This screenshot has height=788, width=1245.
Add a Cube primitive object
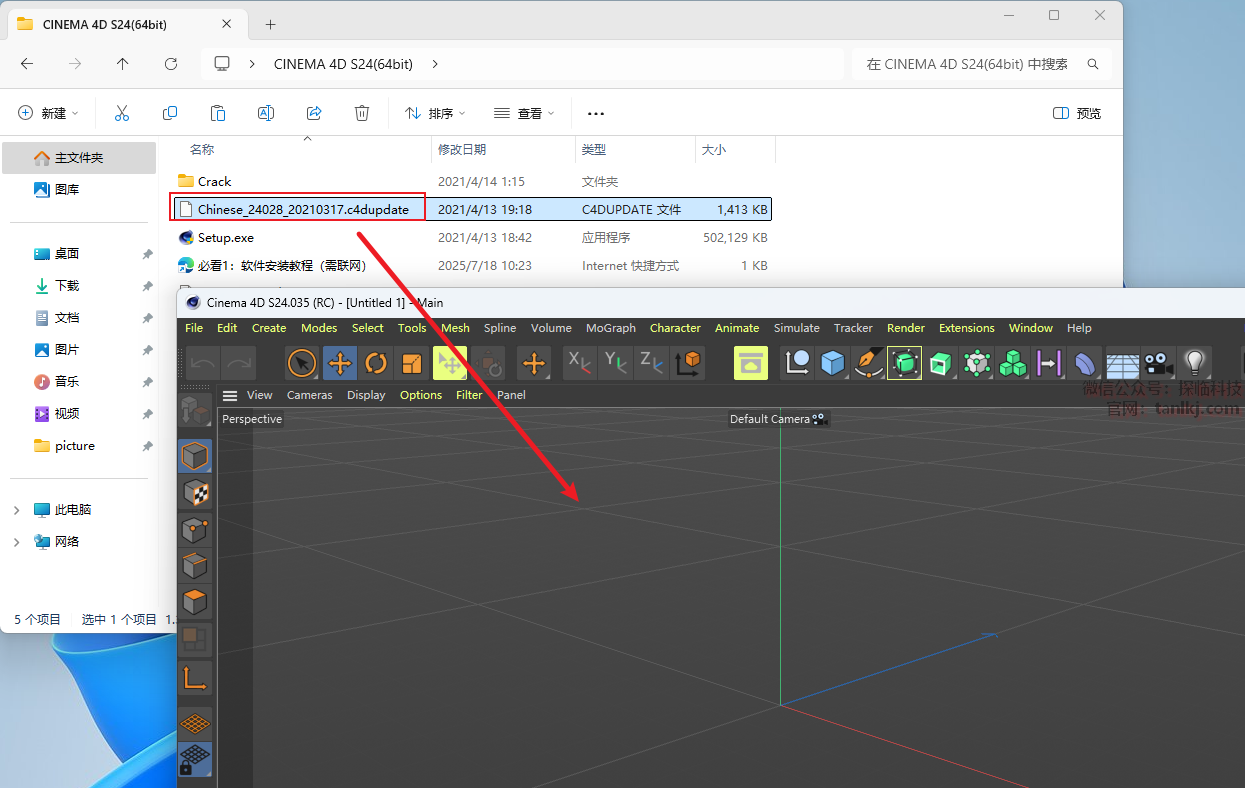tap(832, 363)
